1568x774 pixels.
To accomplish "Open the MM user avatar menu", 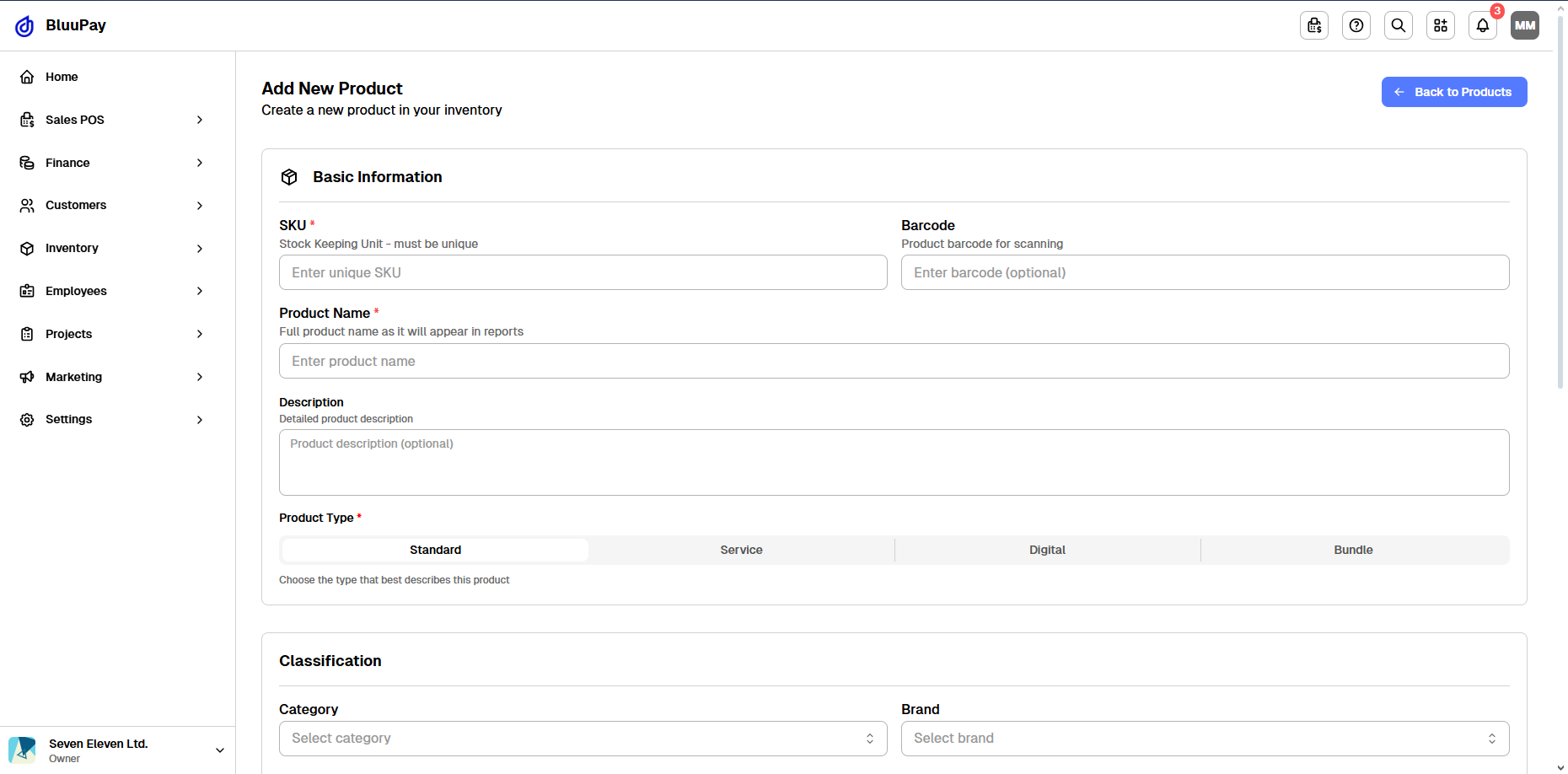I will pyautogui.click(x=1525, y=25).
